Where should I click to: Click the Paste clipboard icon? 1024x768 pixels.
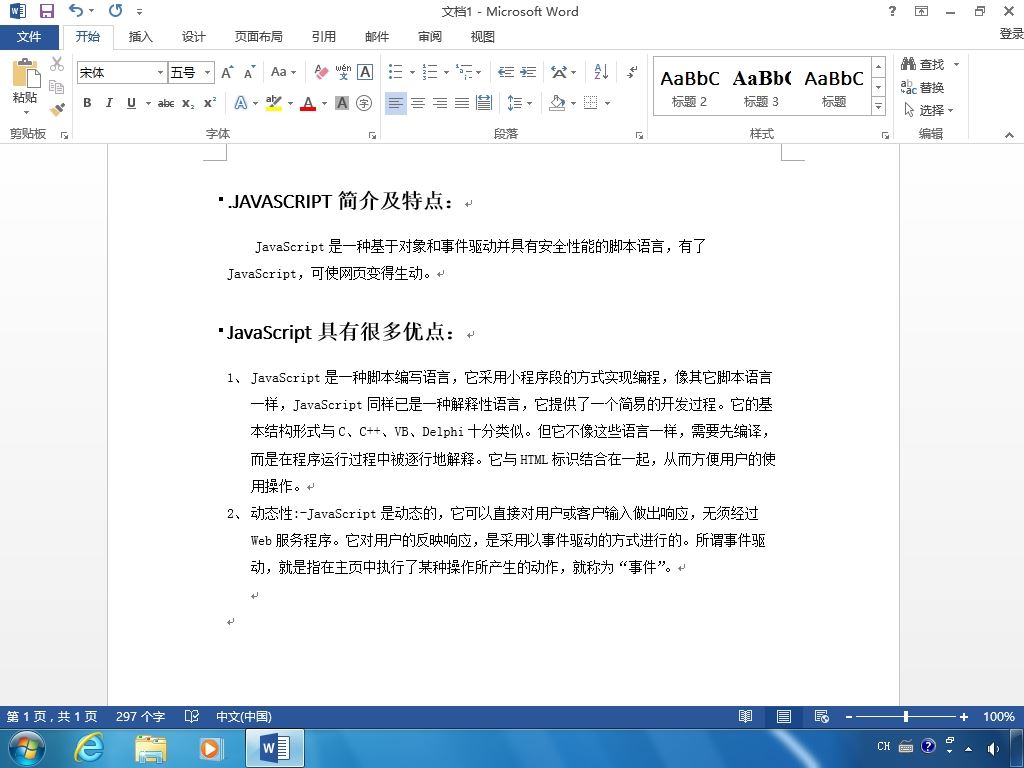click(x=25, y=73)
